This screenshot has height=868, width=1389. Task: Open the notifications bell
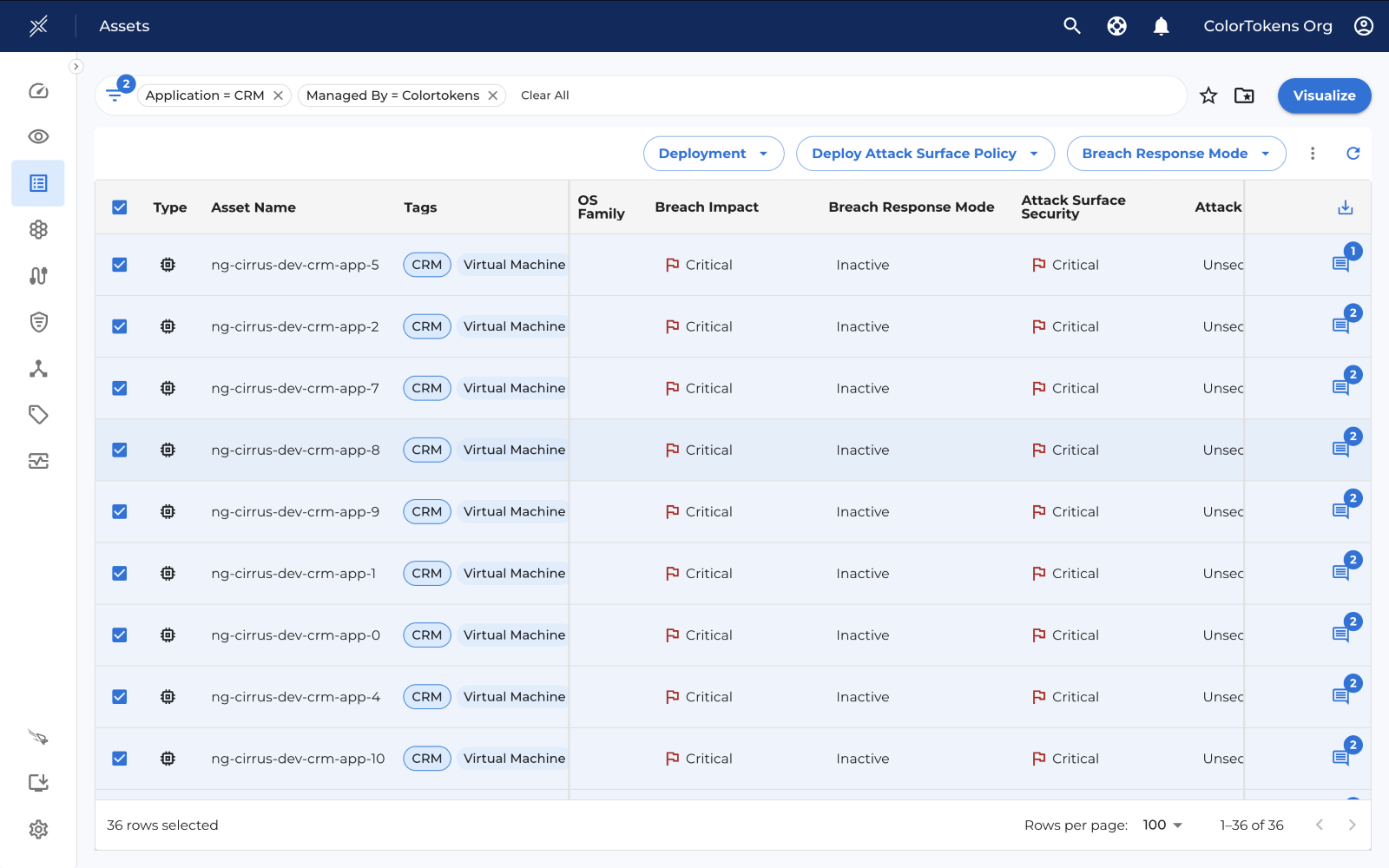(x=1161, y=26)
